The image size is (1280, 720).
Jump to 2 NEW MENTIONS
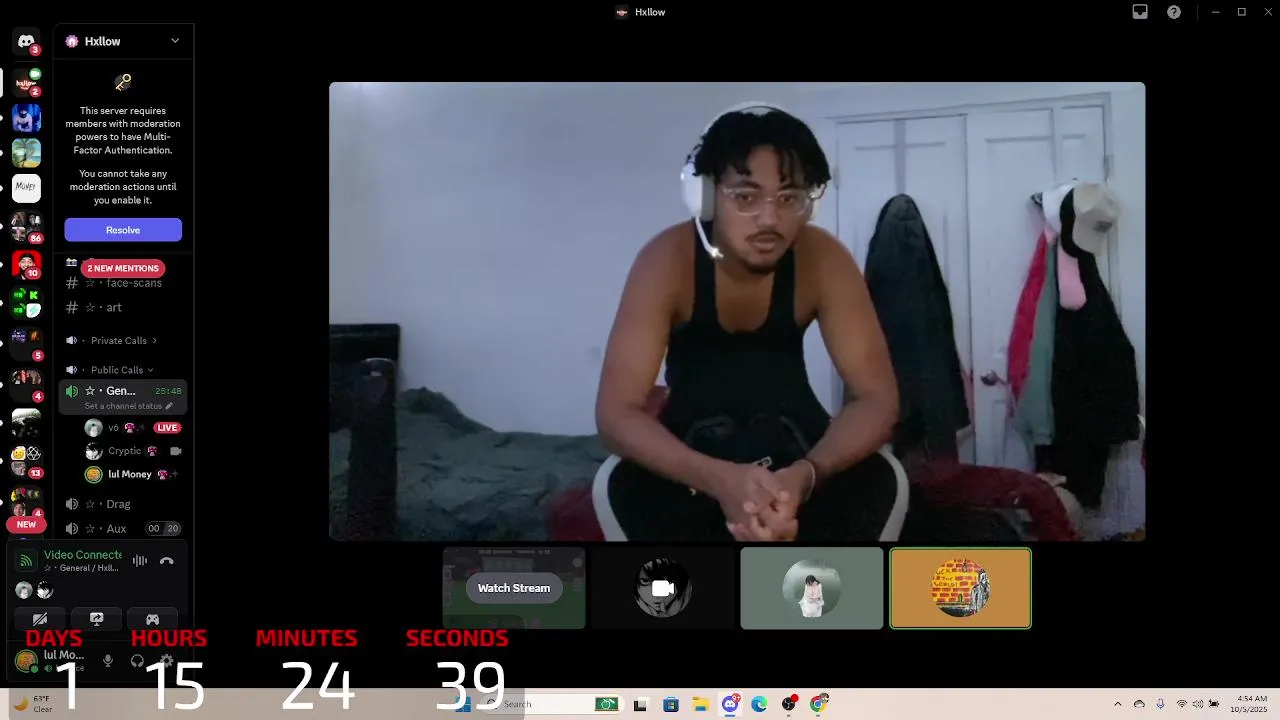(123, 268)
